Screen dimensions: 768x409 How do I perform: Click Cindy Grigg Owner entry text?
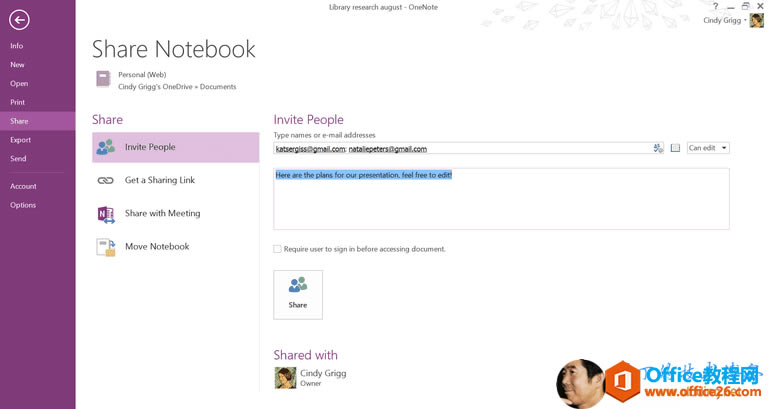coord(323,378)
